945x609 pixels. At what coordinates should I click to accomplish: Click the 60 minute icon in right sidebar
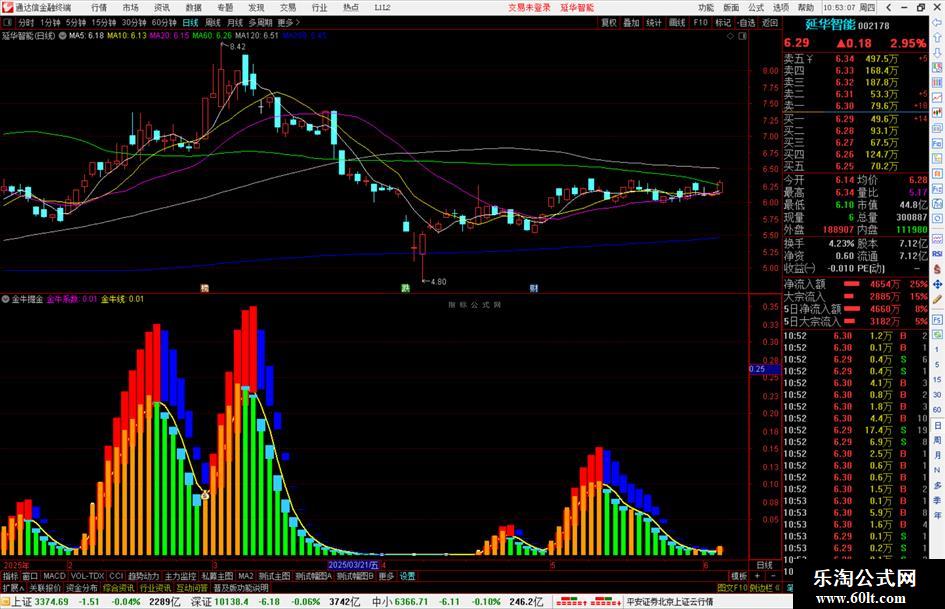[x=937, y=409]
